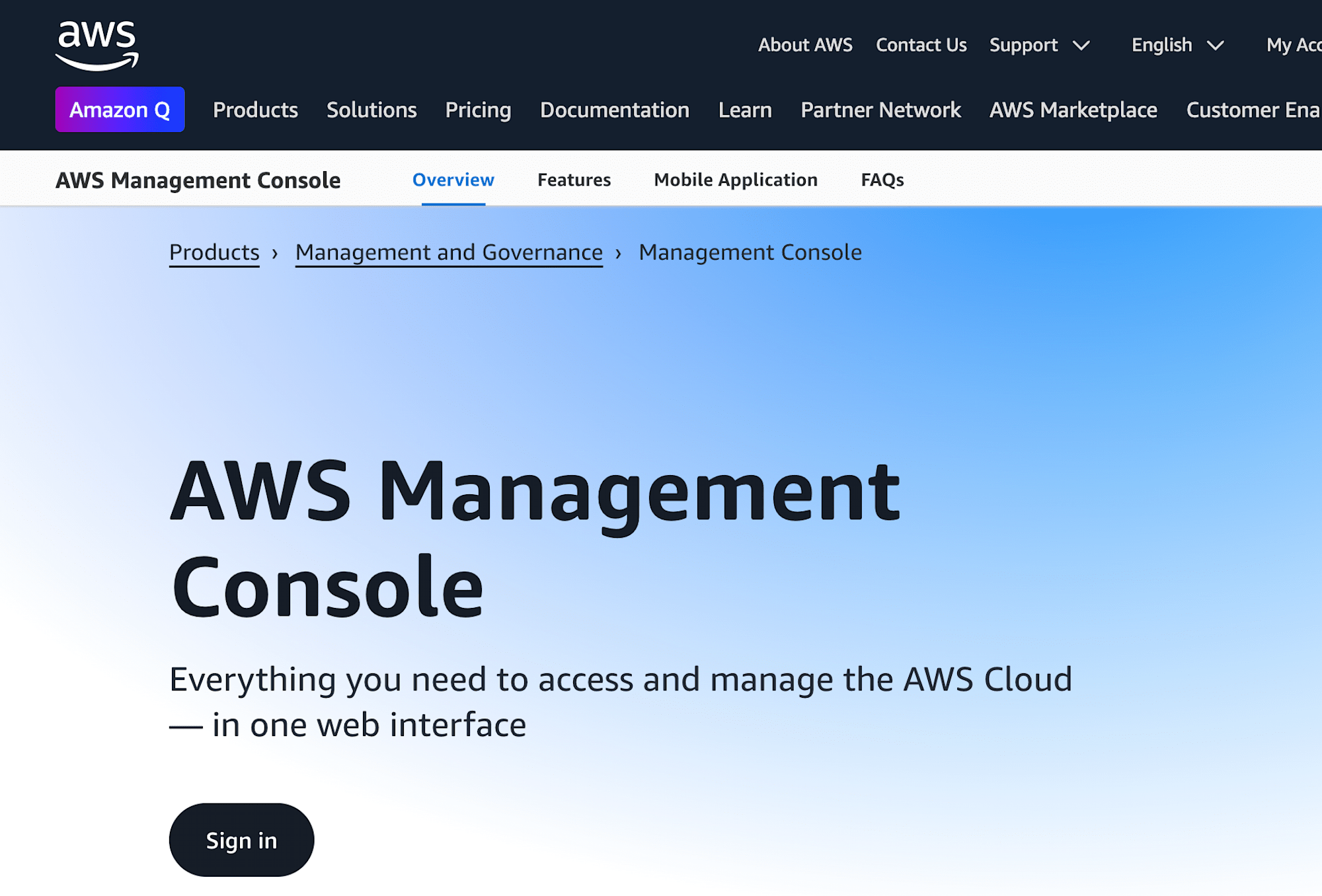The width and height of the screenshot is (1322, 896).
Task: Open the Solutions menu
Action: 371,110
